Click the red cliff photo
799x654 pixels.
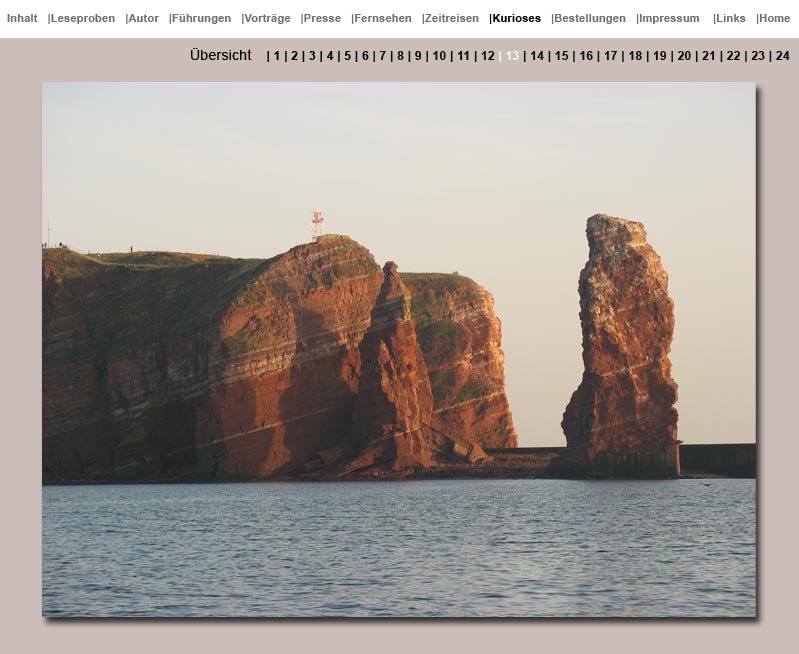399,349
